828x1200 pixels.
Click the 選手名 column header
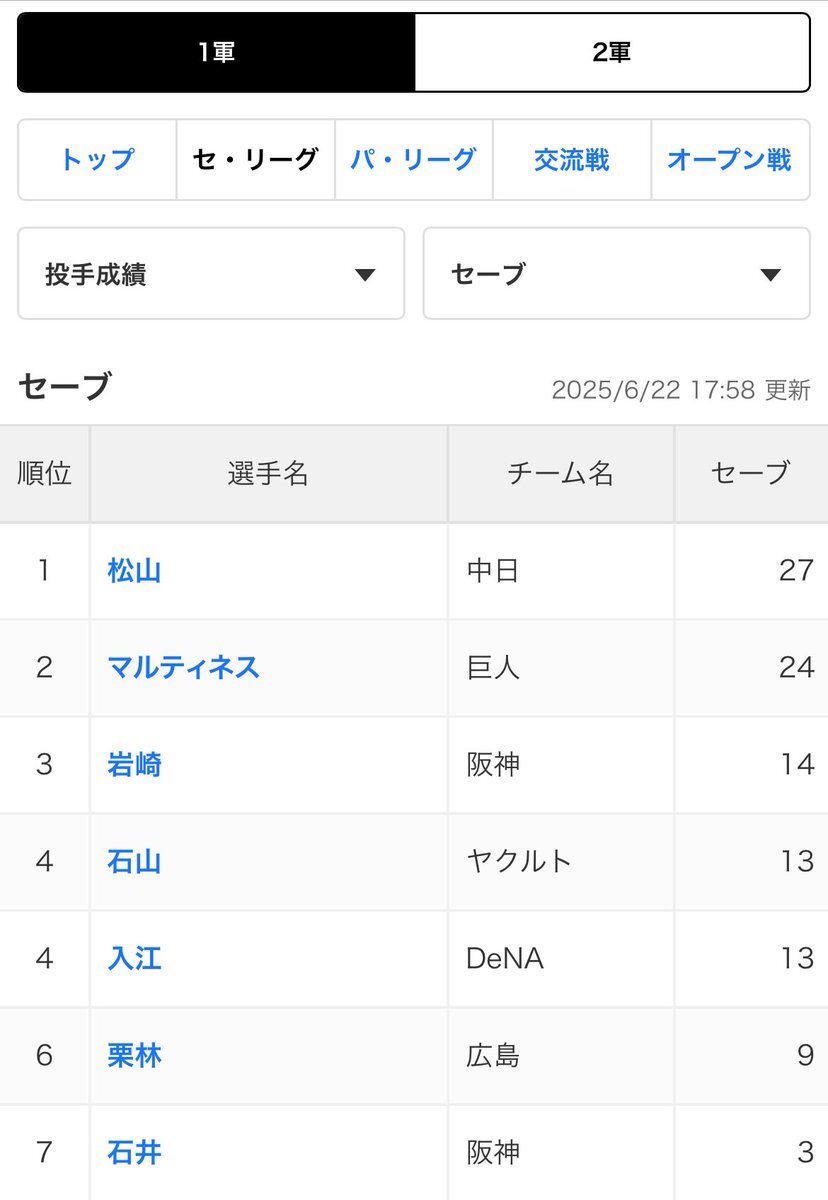[x=269, y=474]
